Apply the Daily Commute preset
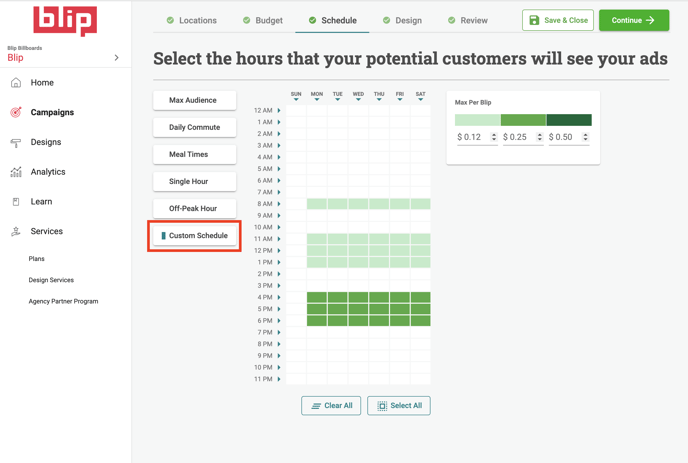 (194, 128)
